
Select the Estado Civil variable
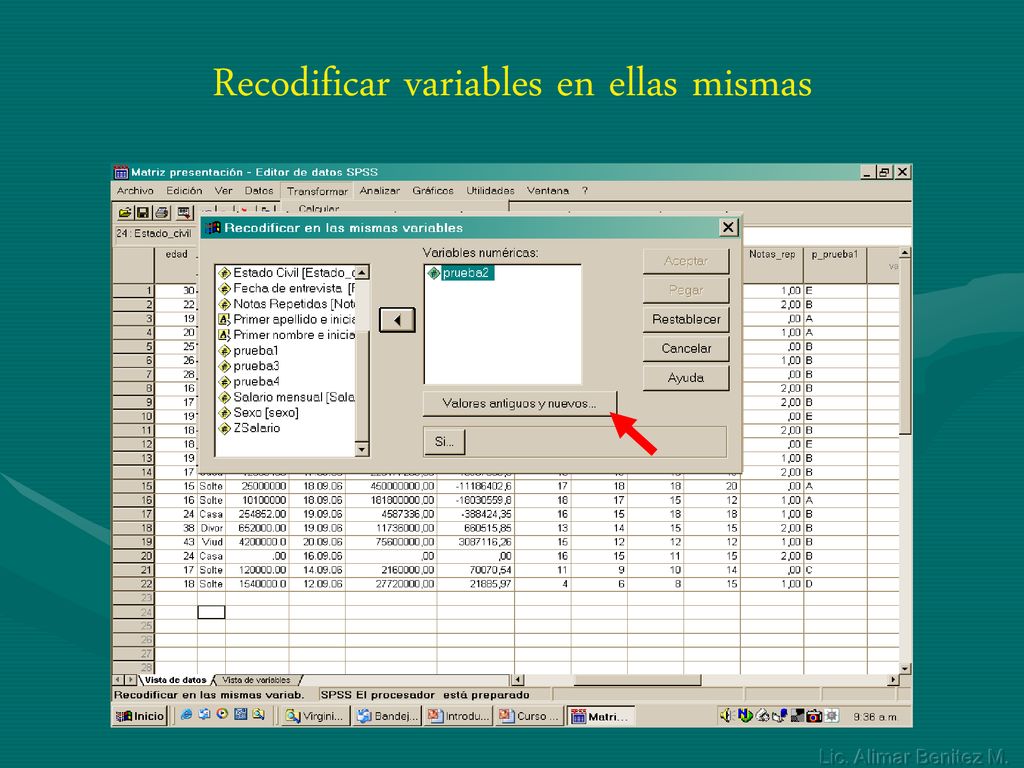pos(287,272)
